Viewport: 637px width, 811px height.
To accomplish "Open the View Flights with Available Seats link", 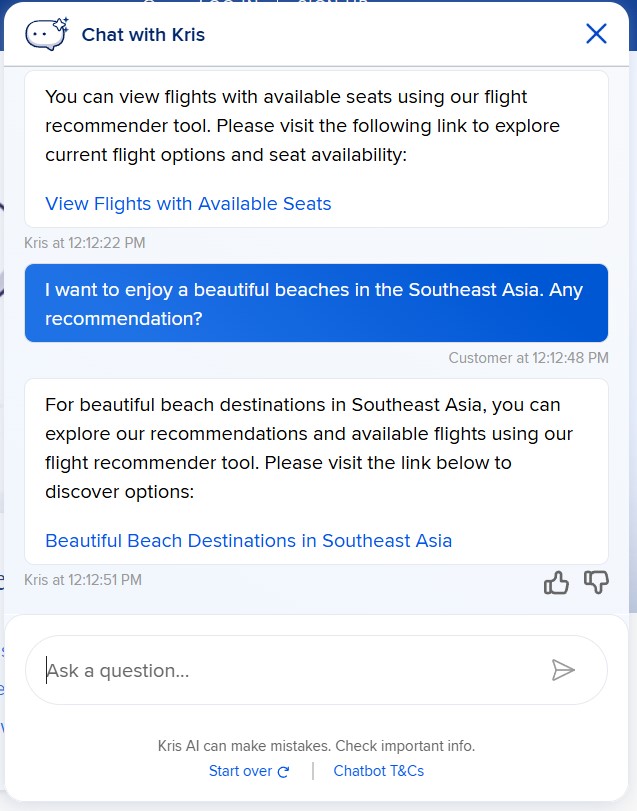I will [x=188, y=204].
